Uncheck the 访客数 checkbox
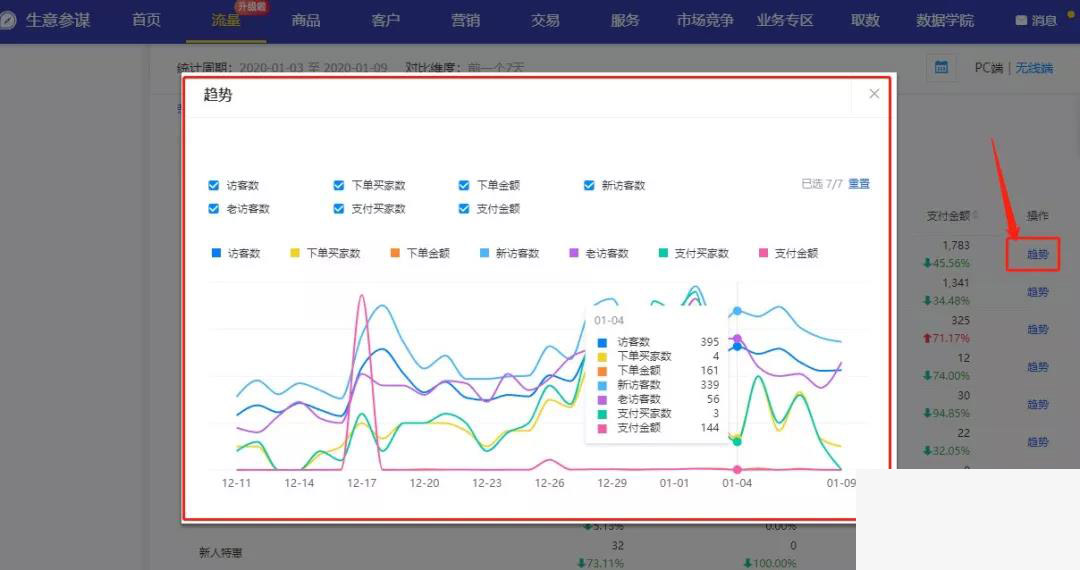 (214, 185)
